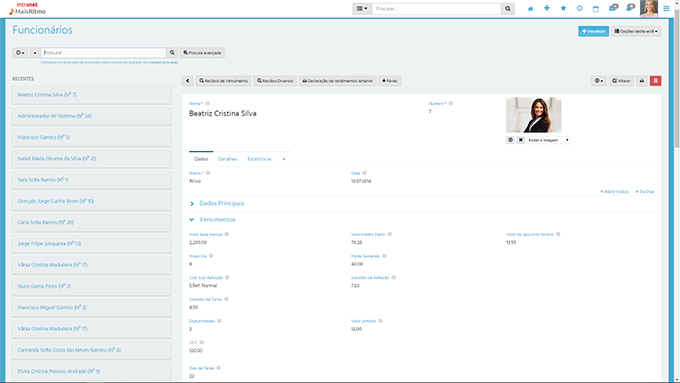The height and width of the screenshot is (383, 680).
Task: Click Abrir todos link
Action: pyautogui.click(x=614, y=191)
